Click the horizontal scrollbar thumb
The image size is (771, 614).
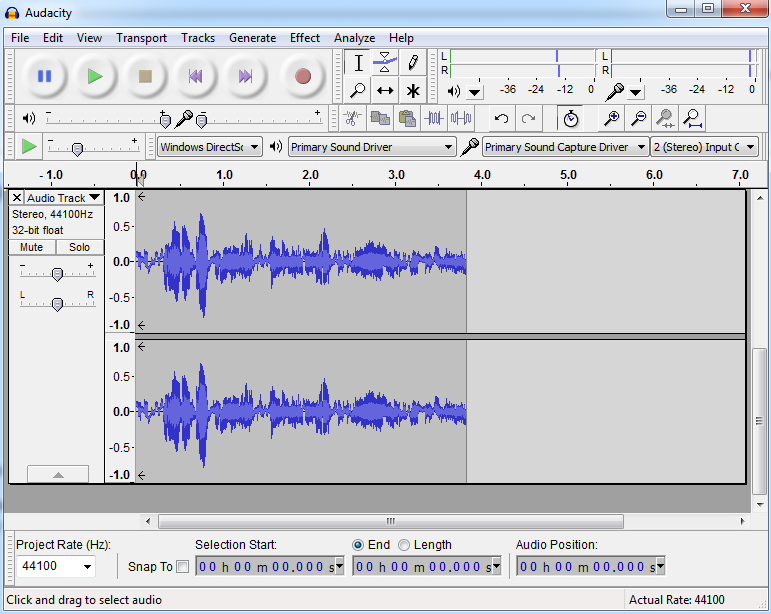point(390,521)
